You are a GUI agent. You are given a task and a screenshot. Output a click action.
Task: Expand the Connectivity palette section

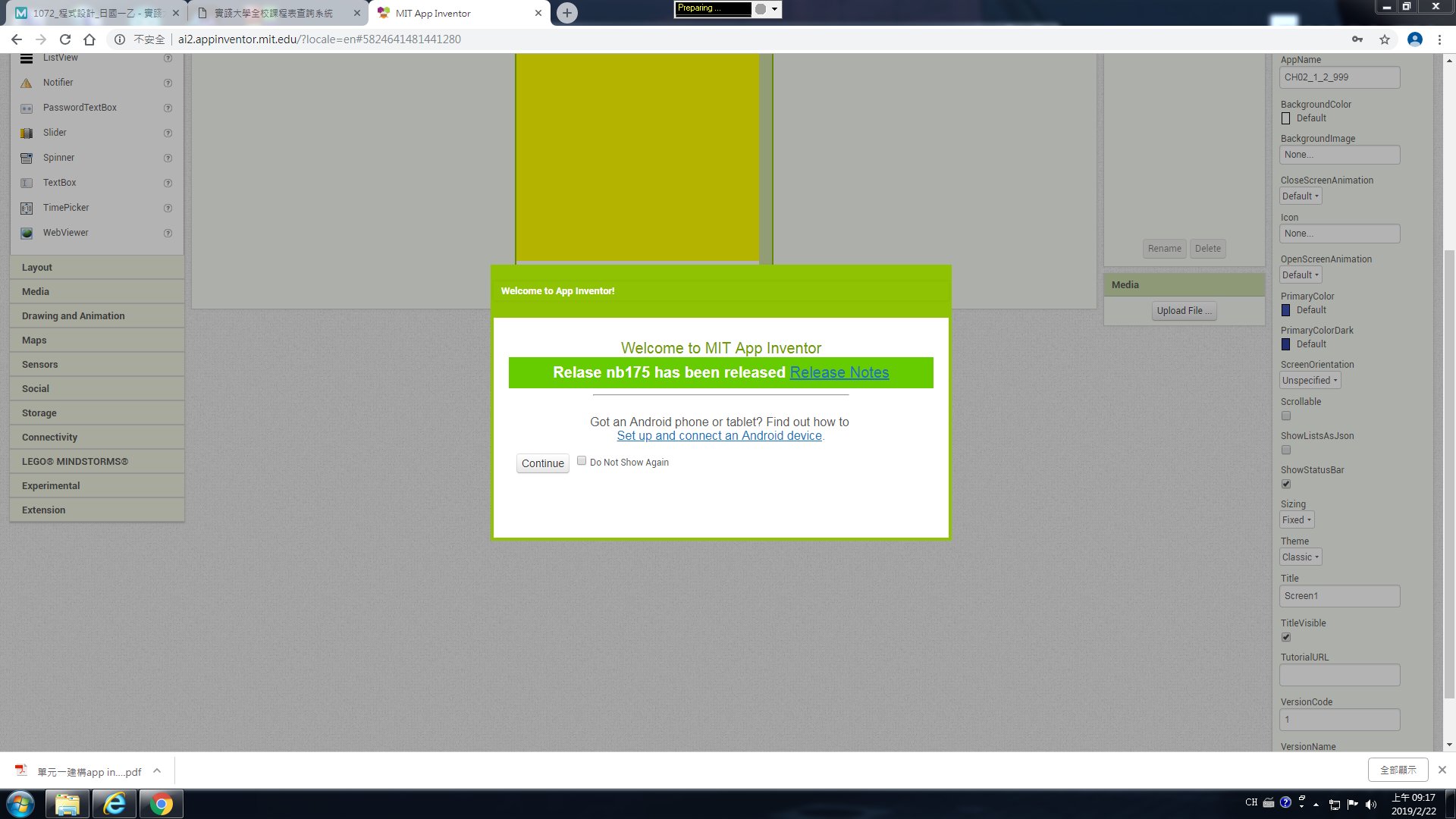tap(97, 438)
